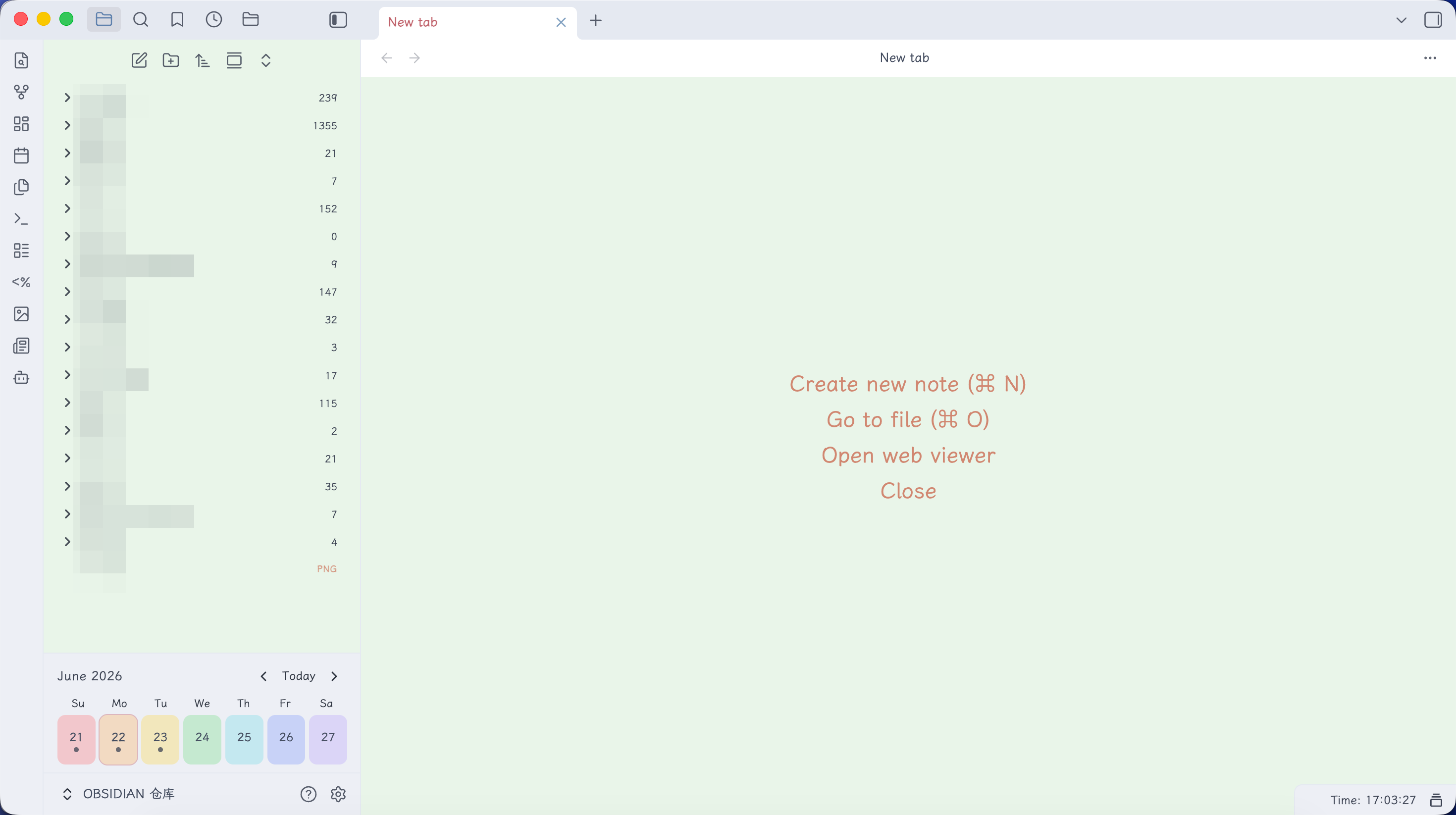Create a new folder from explorer toolbar
Viewport: 1456px width, 815px height.
point(171,60)
